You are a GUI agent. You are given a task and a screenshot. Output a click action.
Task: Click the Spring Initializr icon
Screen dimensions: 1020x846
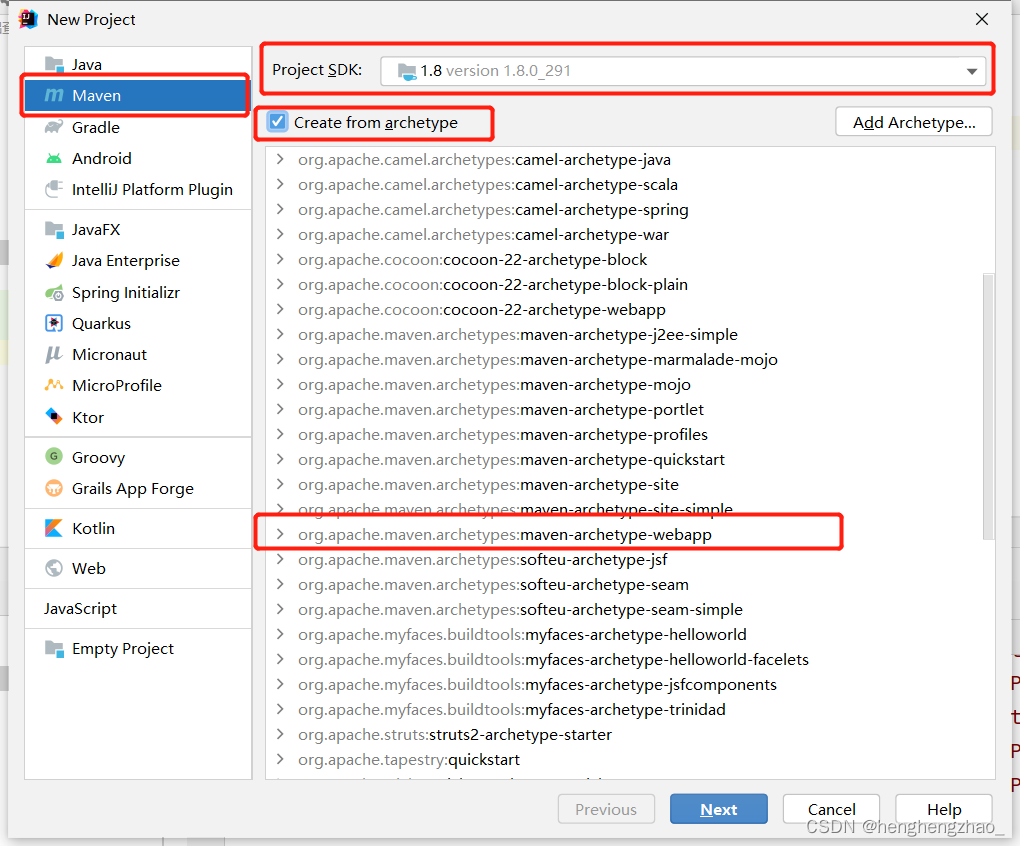(54, 293)
